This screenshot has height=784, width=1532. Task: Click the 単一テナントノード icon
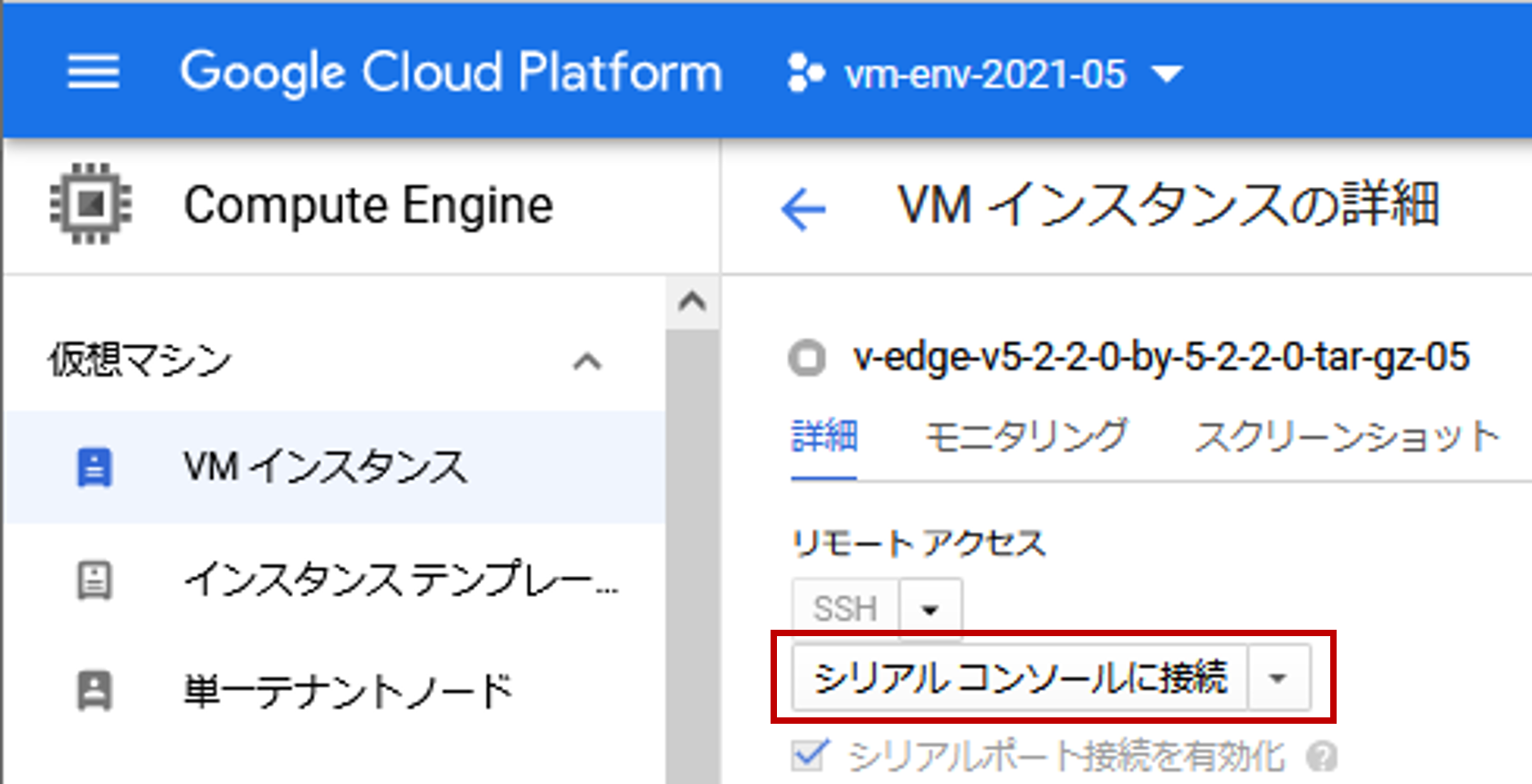pyautogui.click(x=94, y=691)
